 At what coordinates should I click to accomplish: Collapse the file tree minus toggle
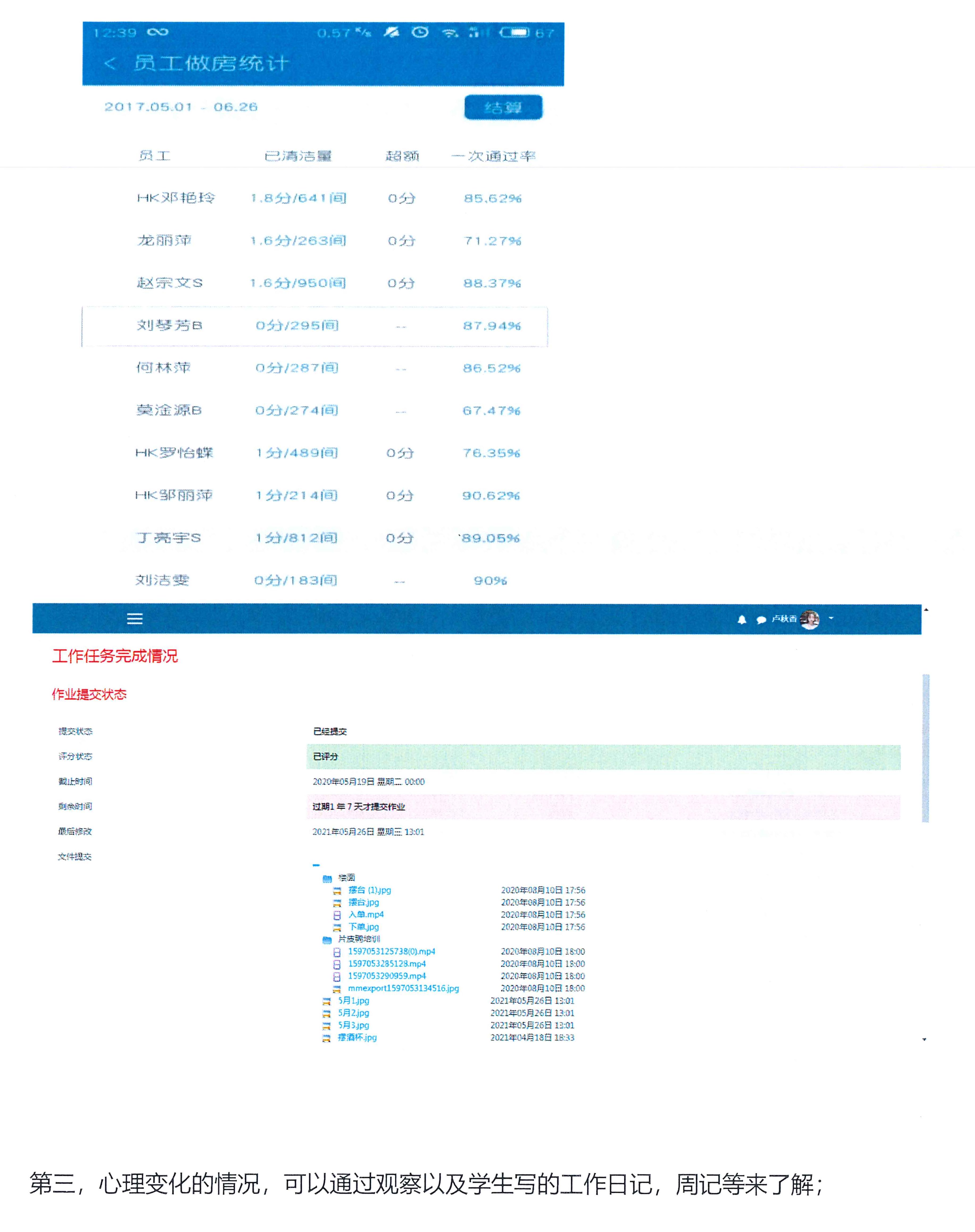point(316,865)
